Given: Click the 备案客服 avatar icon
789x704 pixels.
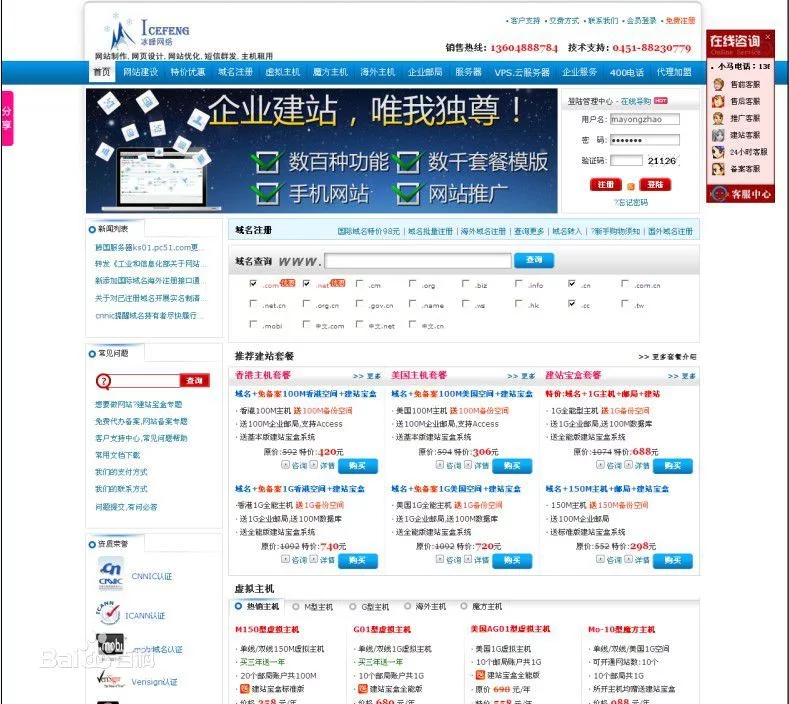Looking at the screenshot, I should 719,169.
